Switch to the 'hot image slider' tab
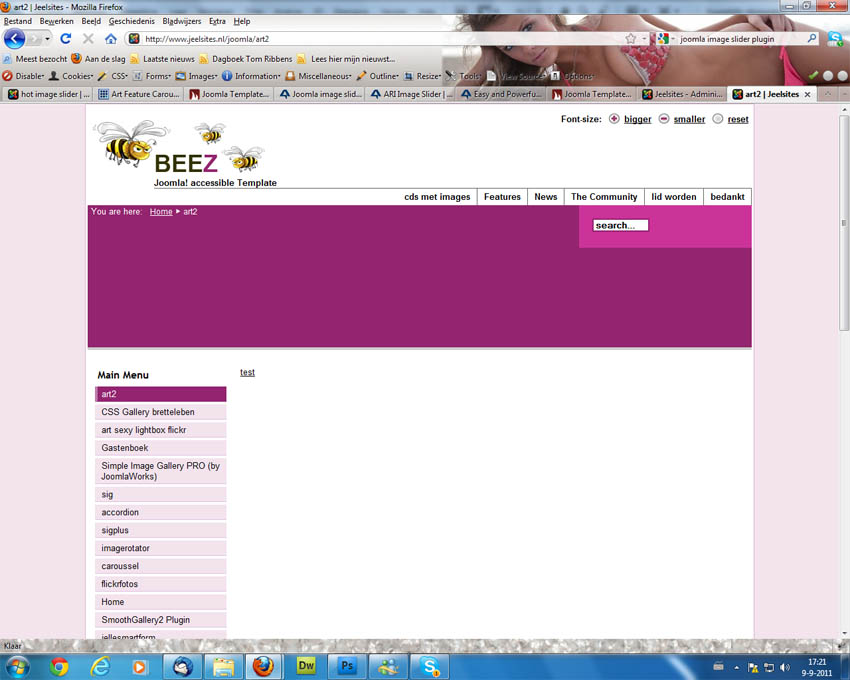The width and height of the screenshot is (850, 680). (x=48, y=94)
